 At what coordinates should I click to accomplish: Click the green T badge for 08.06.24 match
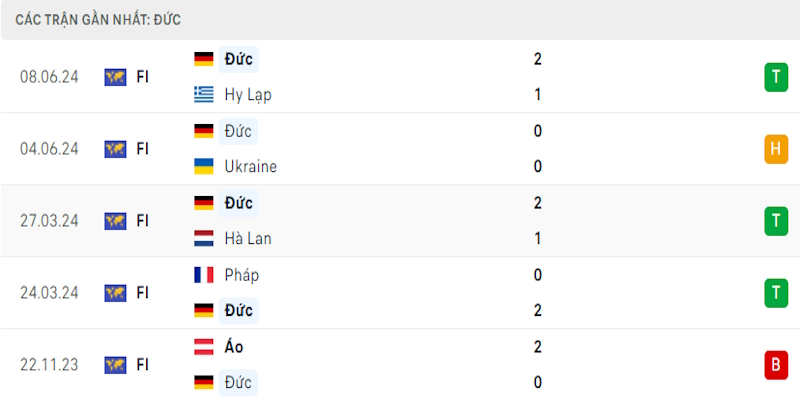(776, 77)
